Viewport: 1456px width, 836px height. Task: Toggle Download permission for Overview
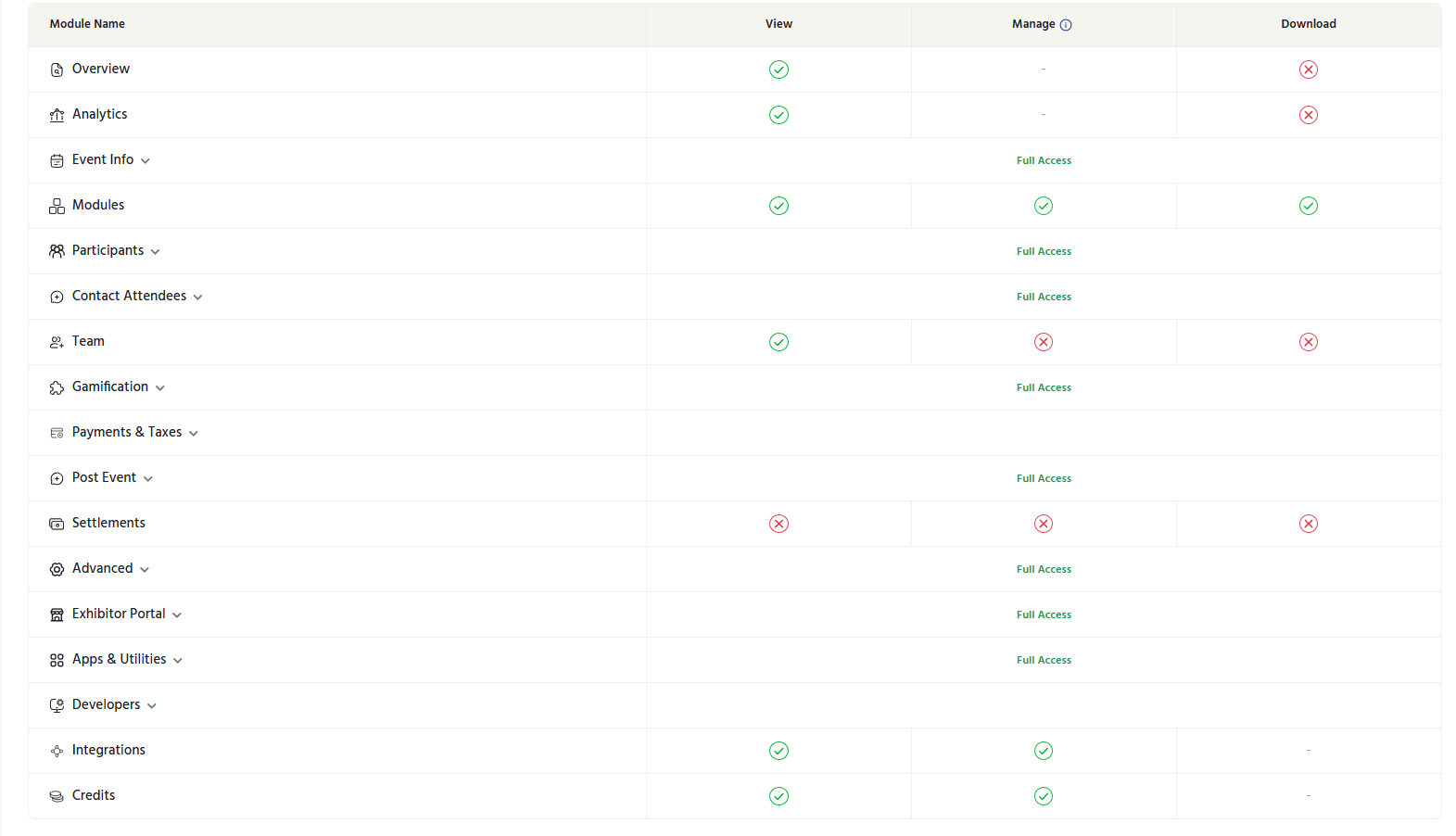tap(1309, 70)
